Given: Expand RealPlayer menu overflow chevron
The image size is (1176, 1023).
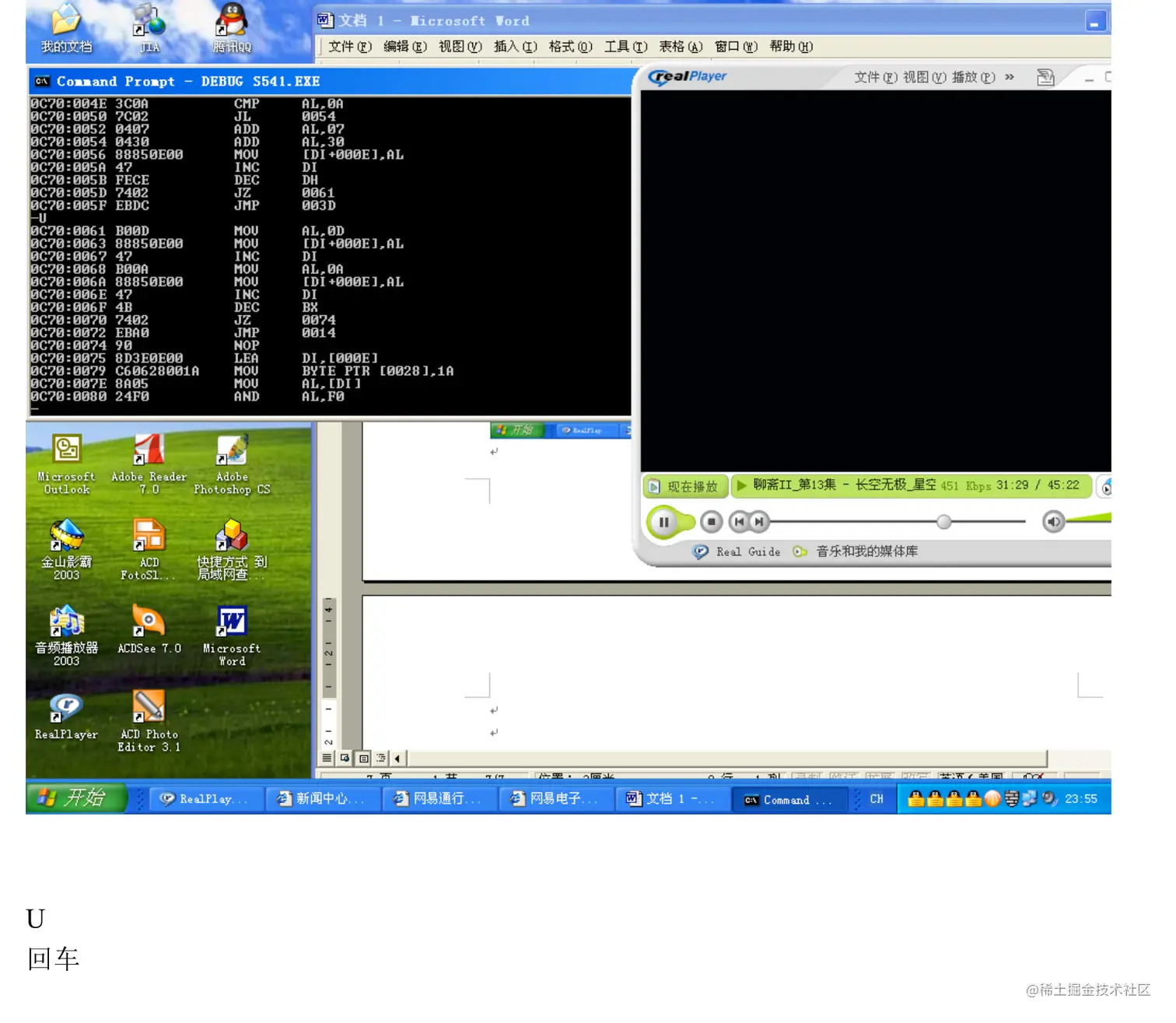Looking at the screenshot, I should tap(1010, 77).
